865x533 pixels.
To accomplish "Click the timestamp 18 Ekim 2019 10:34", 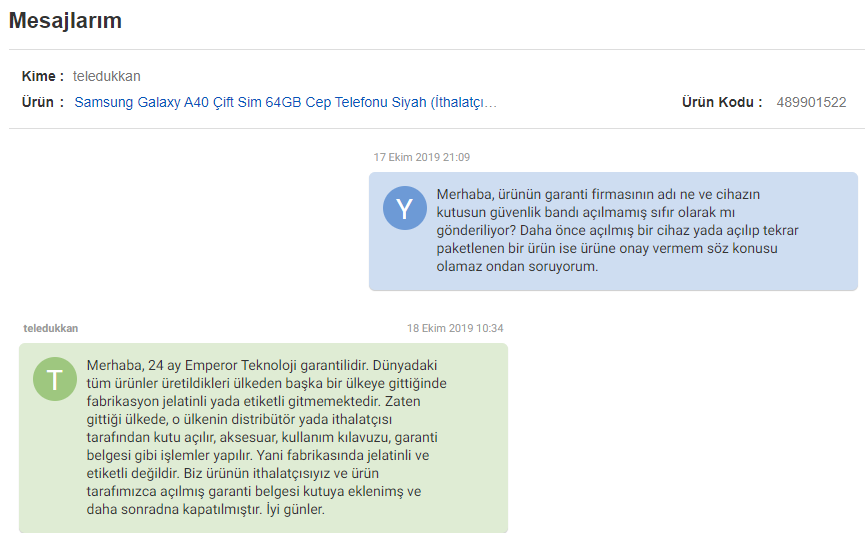I will (455, 328).
